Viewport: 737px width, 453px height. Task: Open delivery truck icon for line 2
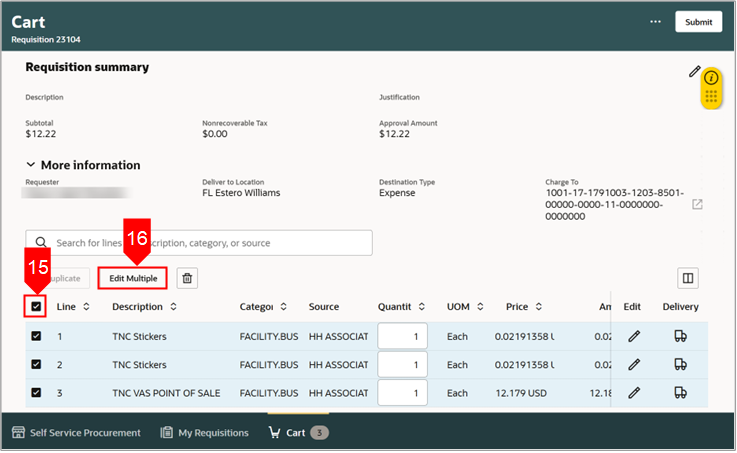click(x=680, y=365)
